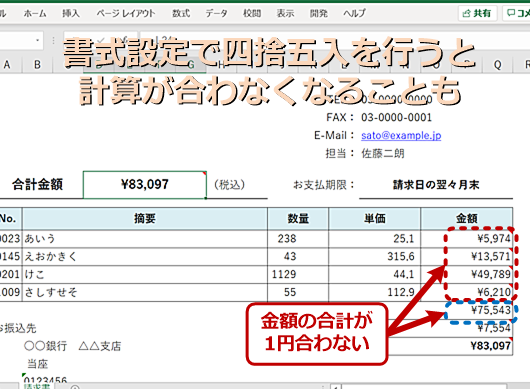This screenshot has height=389, width=530.
Task: Open the 開発 ribbon tab
Action: pos(319,13)
